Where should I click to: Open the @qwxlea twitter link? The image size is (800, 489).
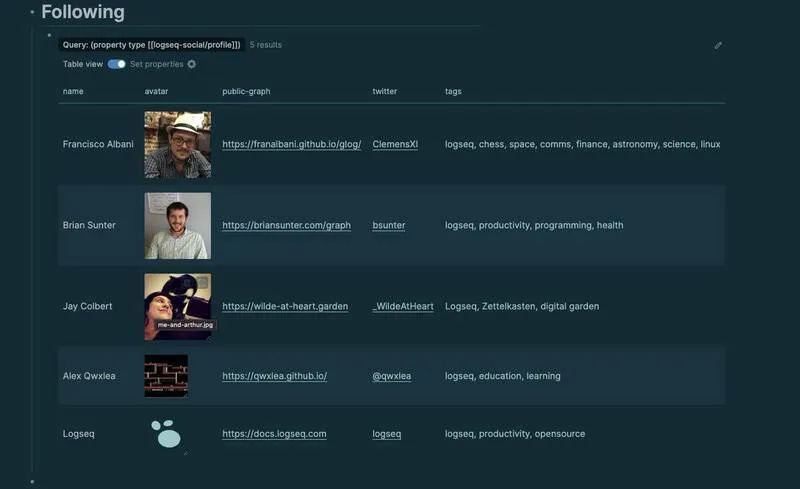click(x=391, y=376)
